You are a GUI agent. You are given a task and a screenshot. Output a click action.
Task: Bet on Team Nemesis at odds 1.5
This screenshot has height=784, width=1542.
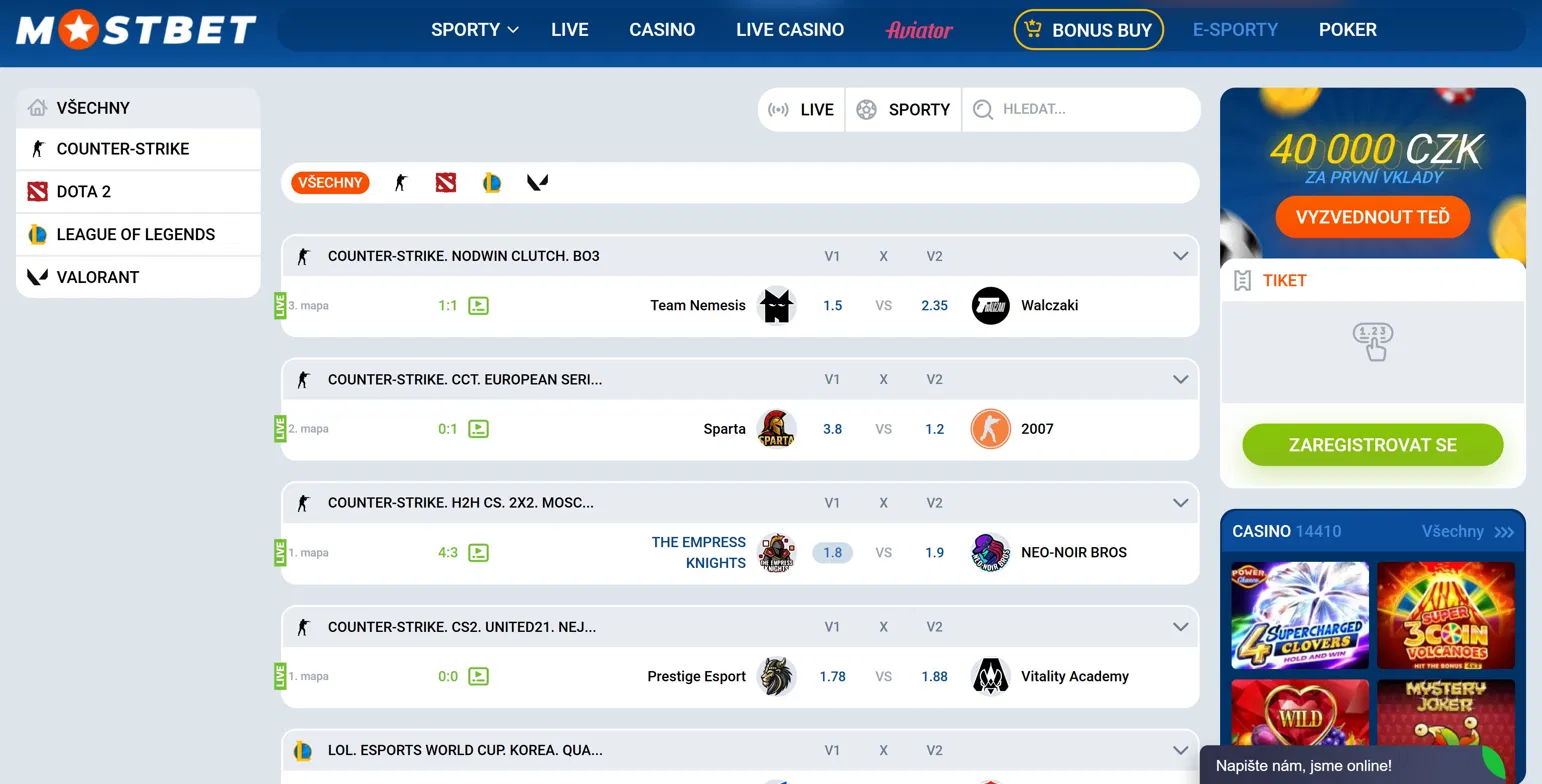click(832, 306)
